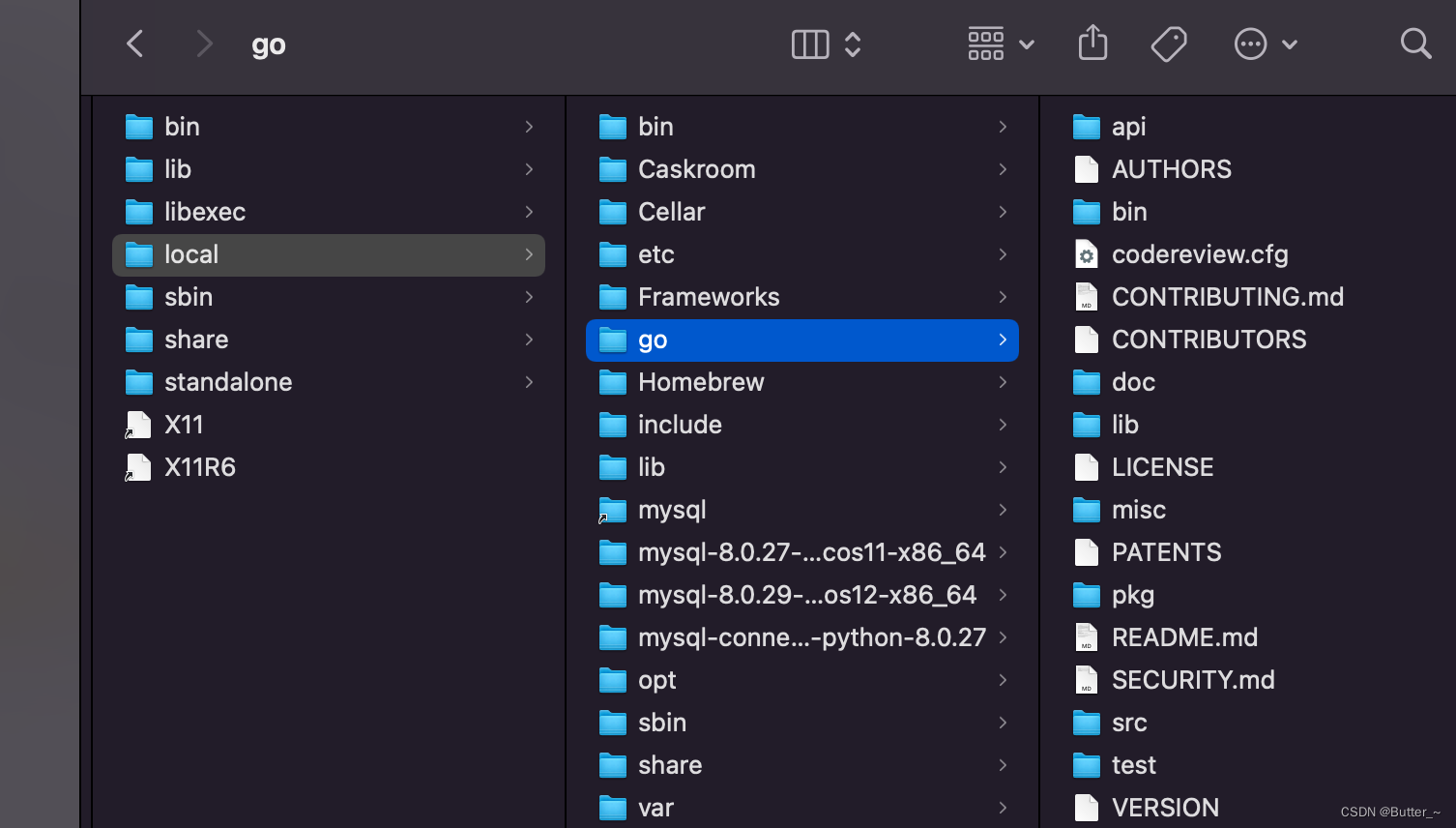Expand the share folder chevron in first column
Viewport: 1456px width, 828px height.
coord(529,340)
